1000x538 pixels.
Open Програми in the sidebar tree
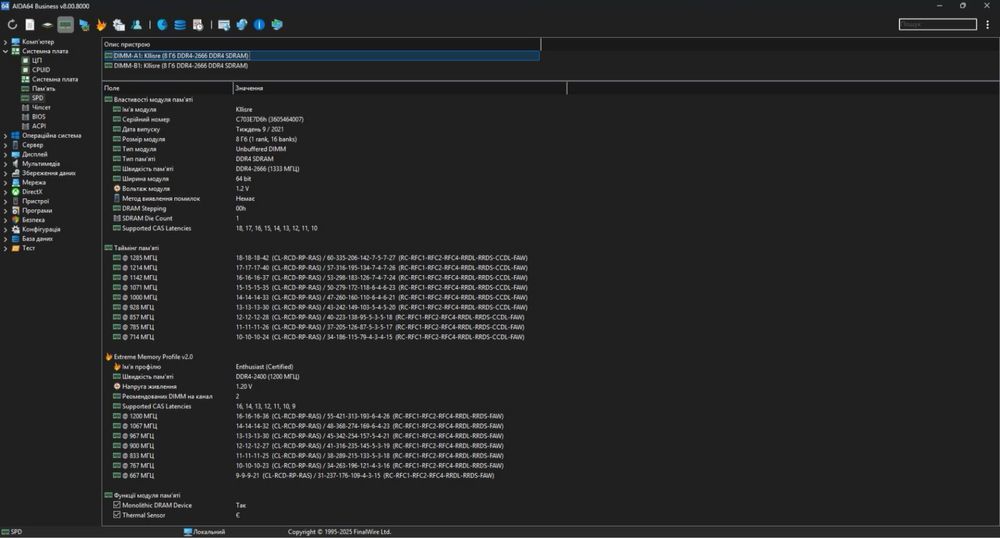pyautogui.click(x=37, y=210)
